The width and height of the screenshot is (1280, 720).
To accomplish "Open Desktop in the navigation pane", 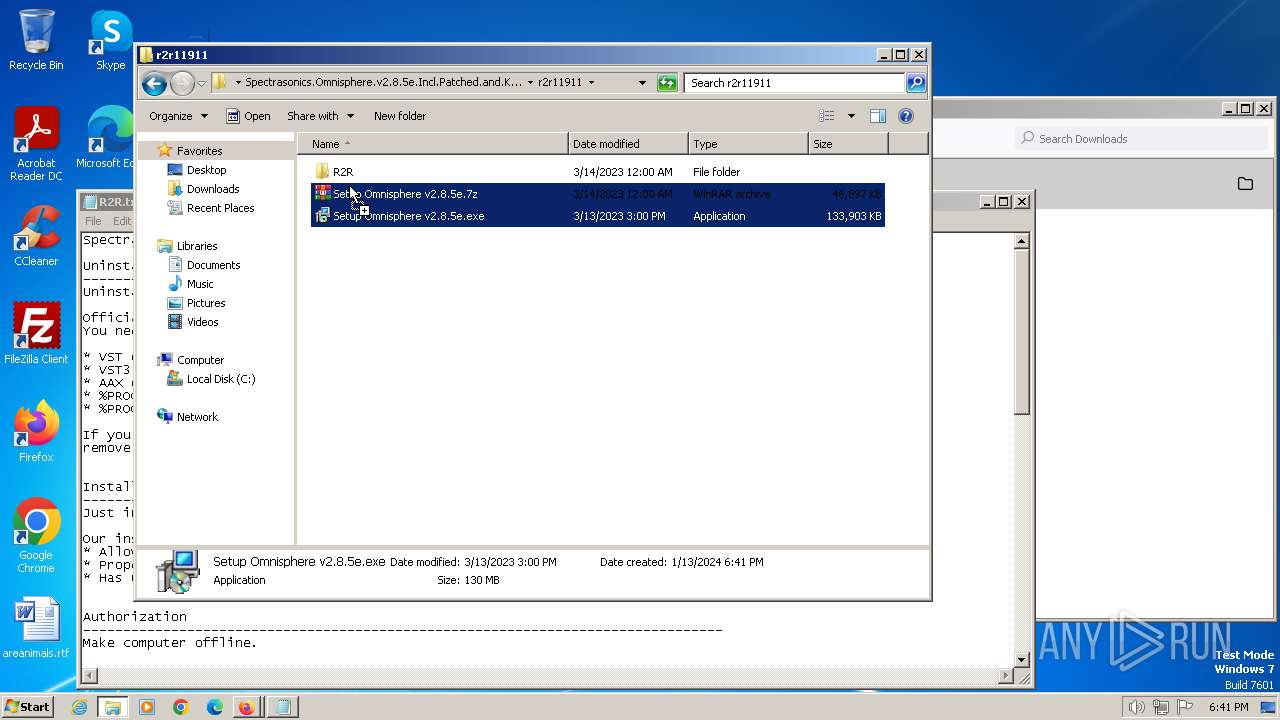I will coord(206,170).
